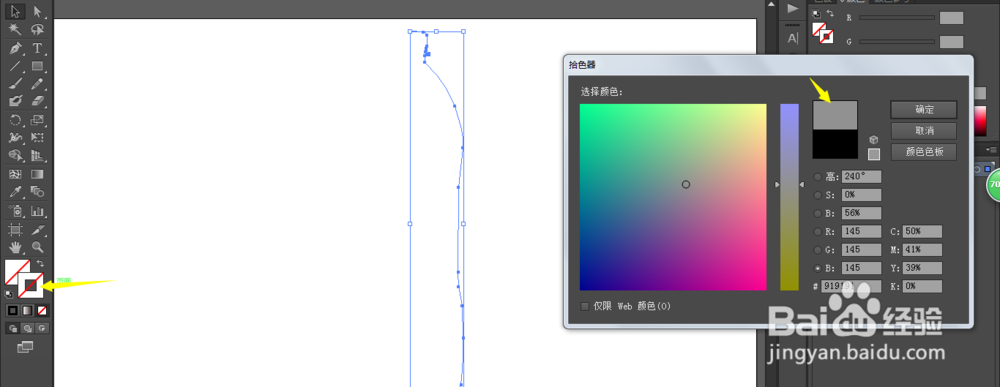Apply None mode in the toolbar

41,310
